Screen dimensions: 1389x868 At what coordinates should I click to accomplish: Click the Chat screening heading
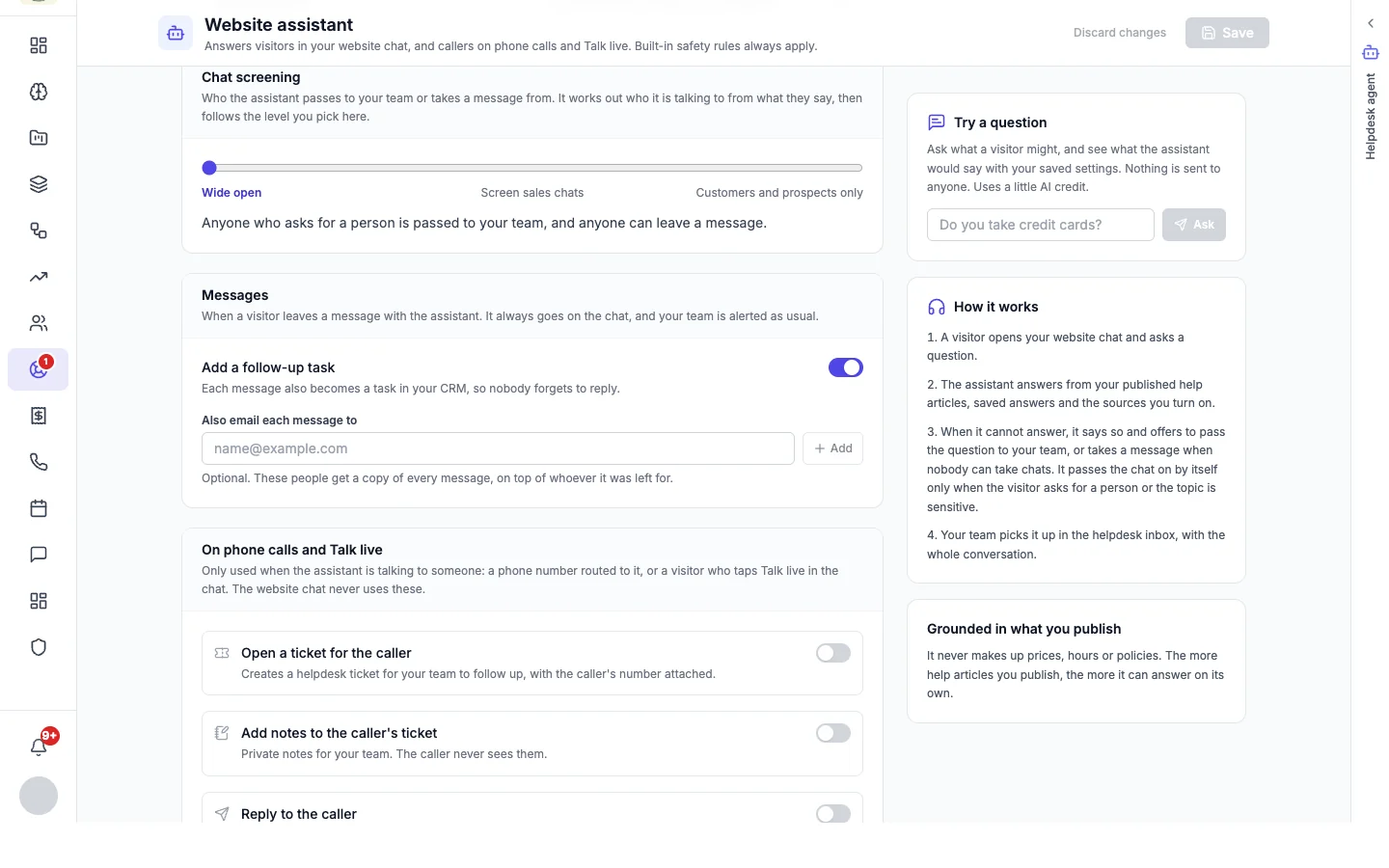point(251,77)
